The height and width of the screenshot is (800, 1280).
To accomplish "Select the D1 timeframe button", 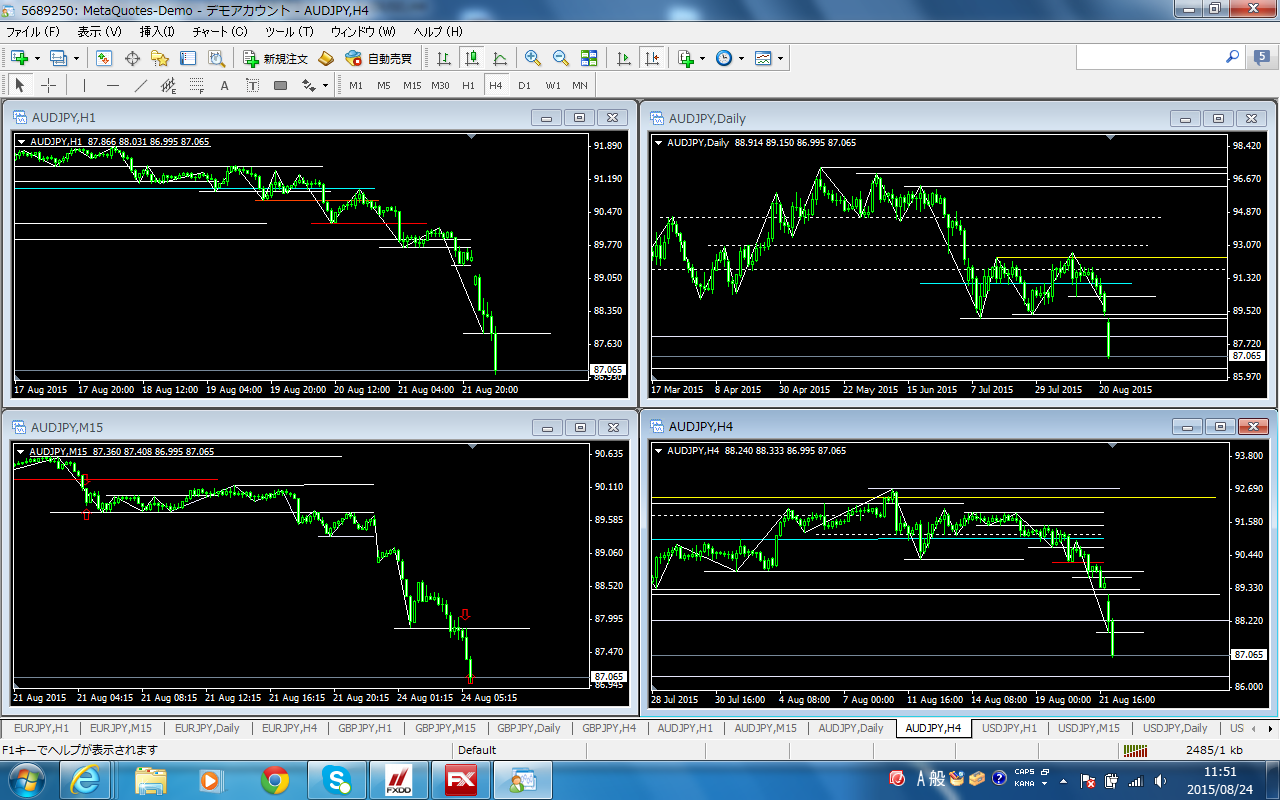I will pyautogui.click(x=524, y=86).
